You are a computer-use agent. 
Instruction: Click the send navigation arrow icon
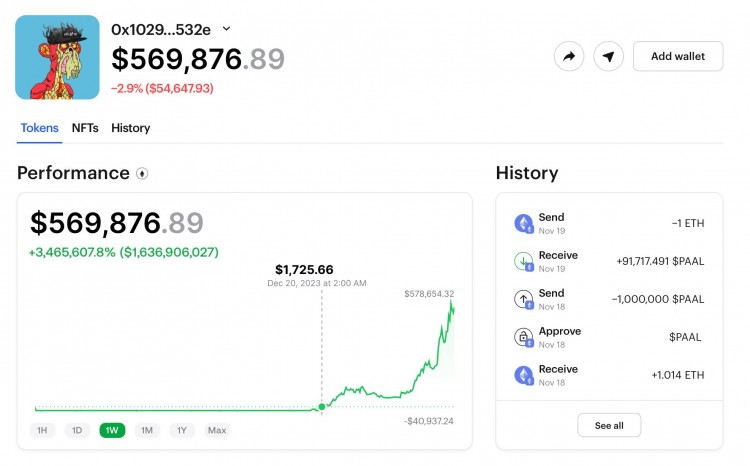tap(608, 56)
